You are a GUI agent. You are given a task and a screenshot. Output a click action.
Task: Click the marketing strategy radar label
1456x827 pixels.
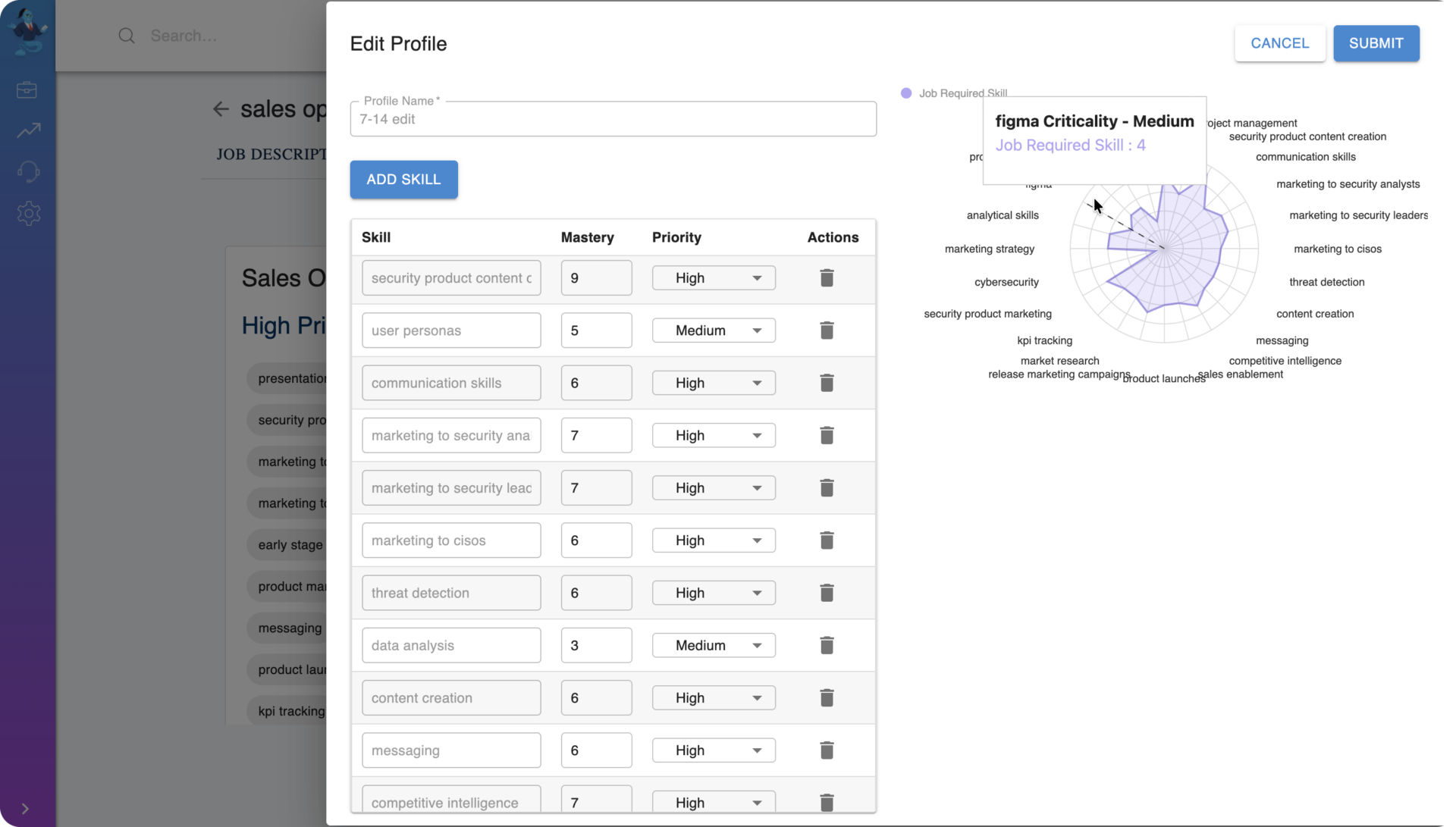click(989, 249)
